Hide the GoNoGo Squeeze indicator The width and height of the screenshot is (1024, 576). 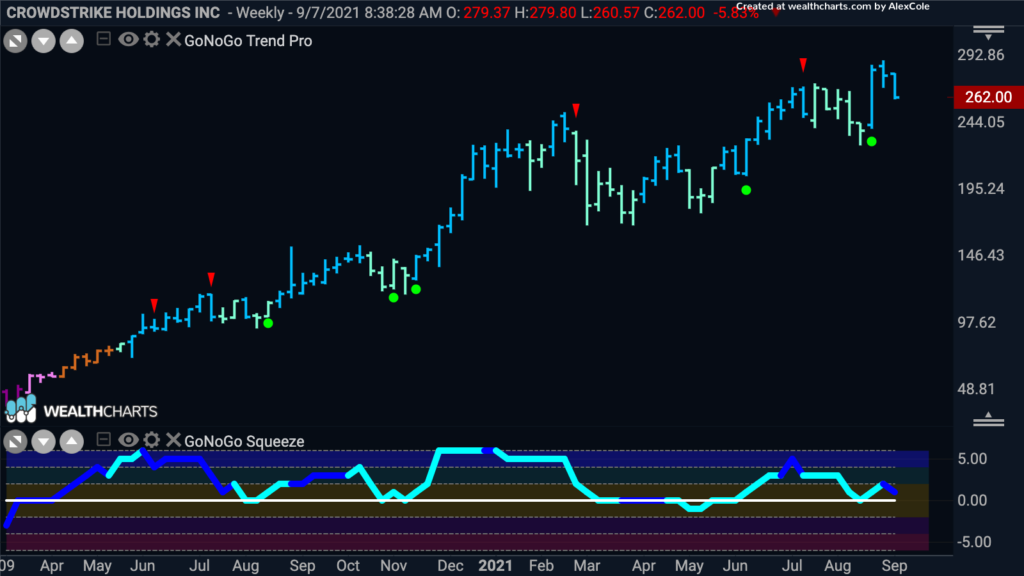[128, 440]
